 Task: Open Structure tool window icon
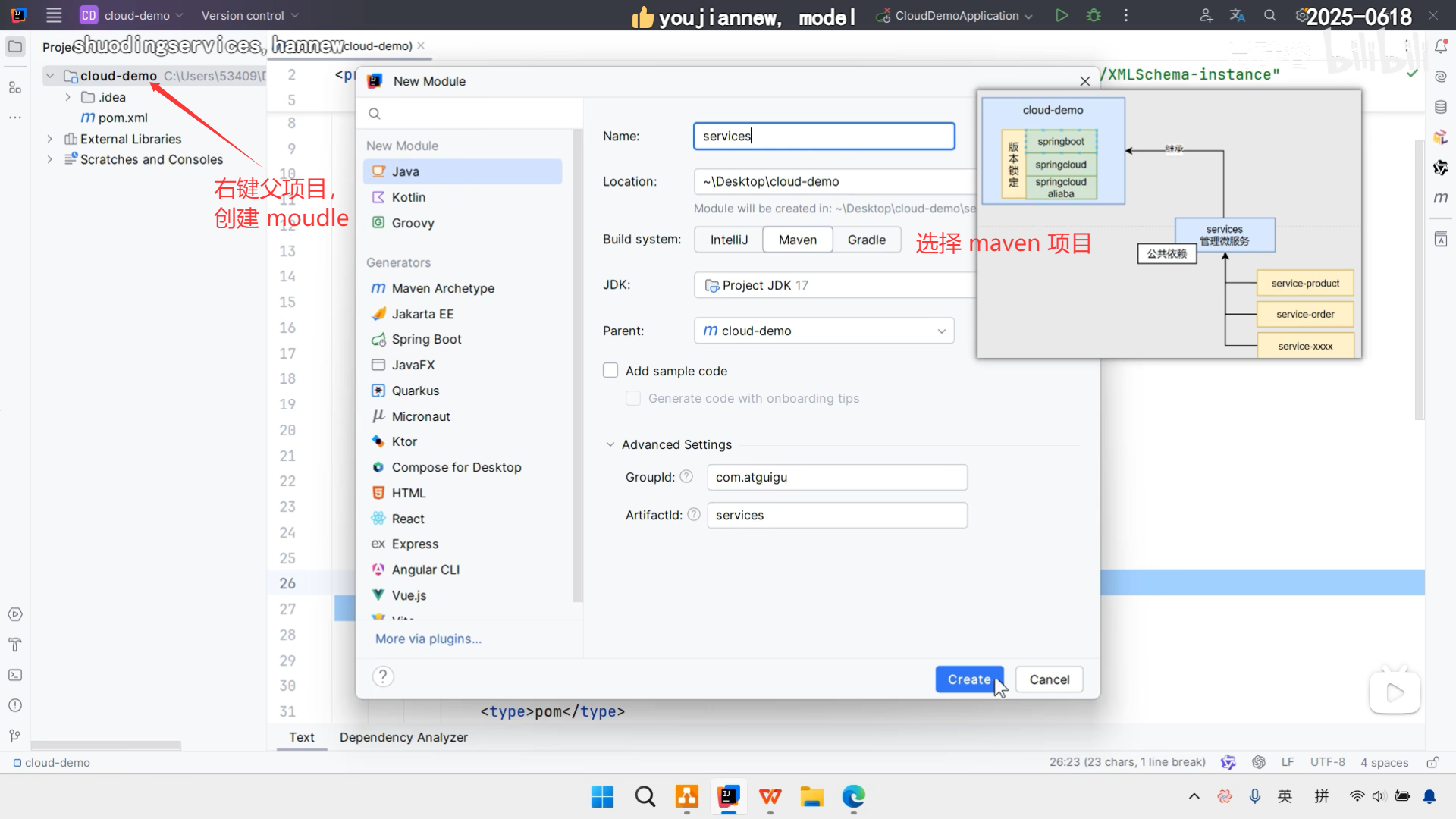(x=15, y=88)
